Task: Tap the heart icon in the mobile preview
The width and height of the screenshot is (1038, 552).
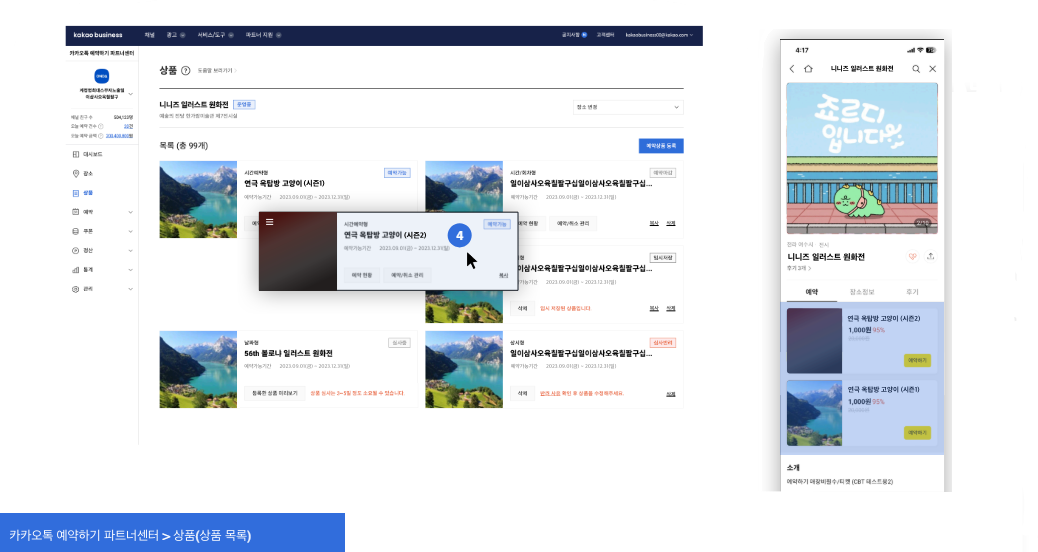Action: (912, 257)
